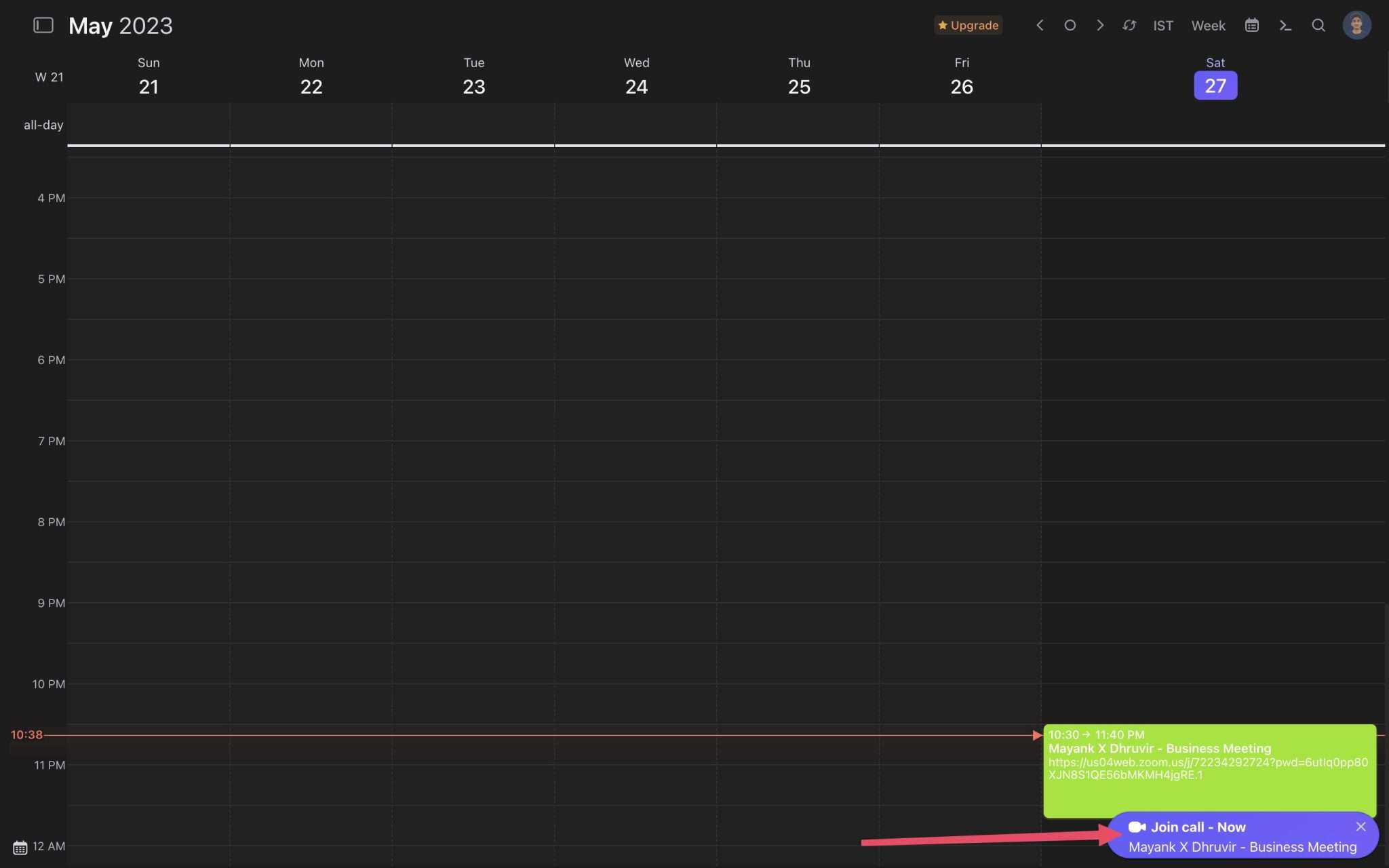Image resolution: width=1389 pixels, height=868 pixels.
Task: Click the Upgrade button
Action: (969, 25)
